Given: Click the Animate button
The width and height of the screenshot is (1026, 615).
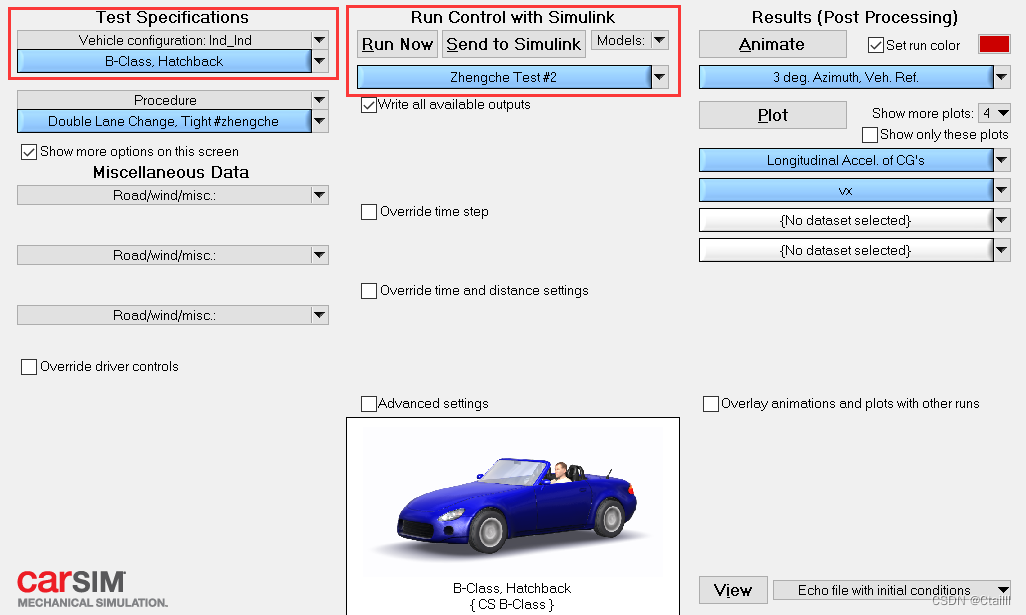Looking at the screenshot, I should point(772,44).
